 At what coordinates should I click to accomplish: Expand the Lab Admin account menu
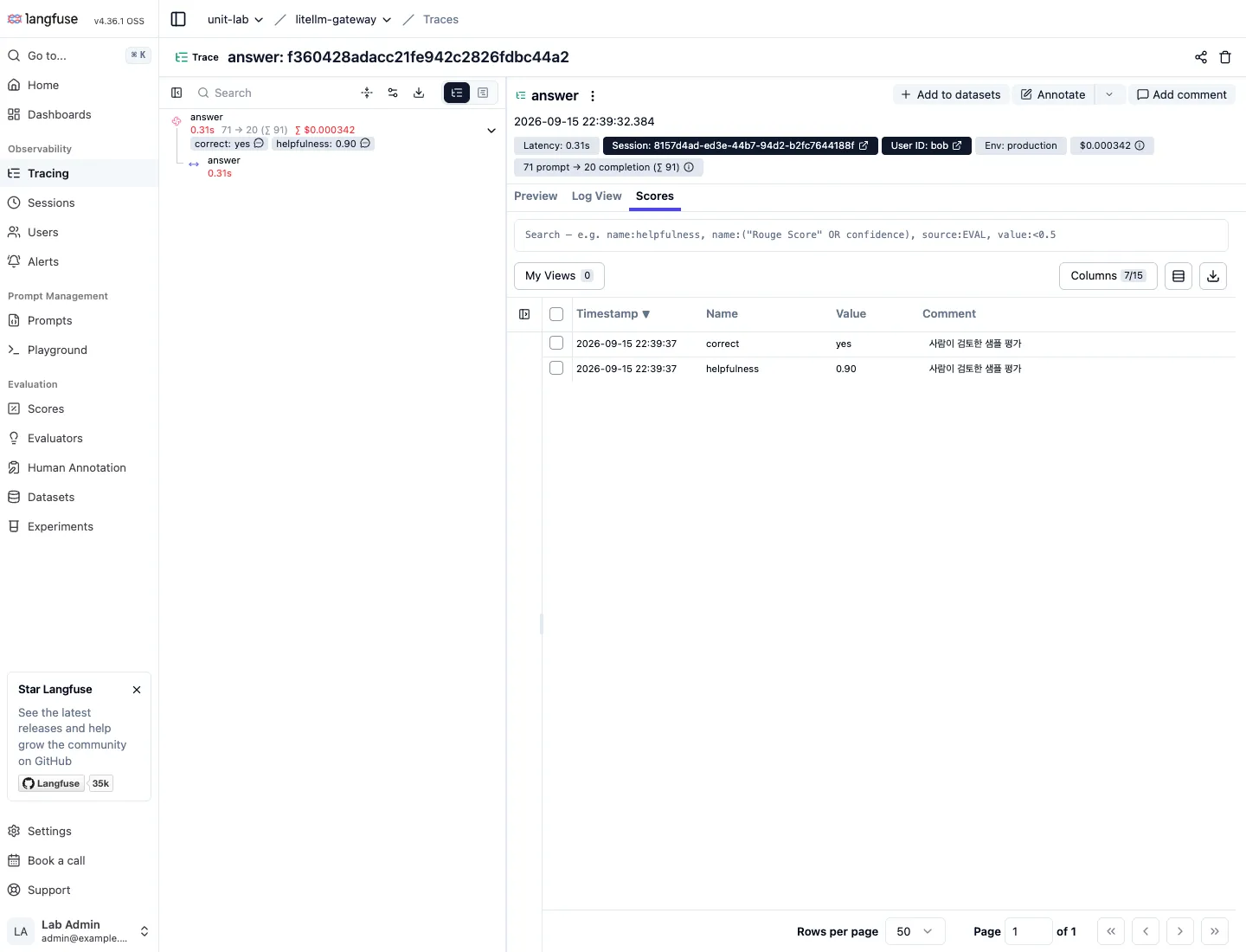pos(79,931)
